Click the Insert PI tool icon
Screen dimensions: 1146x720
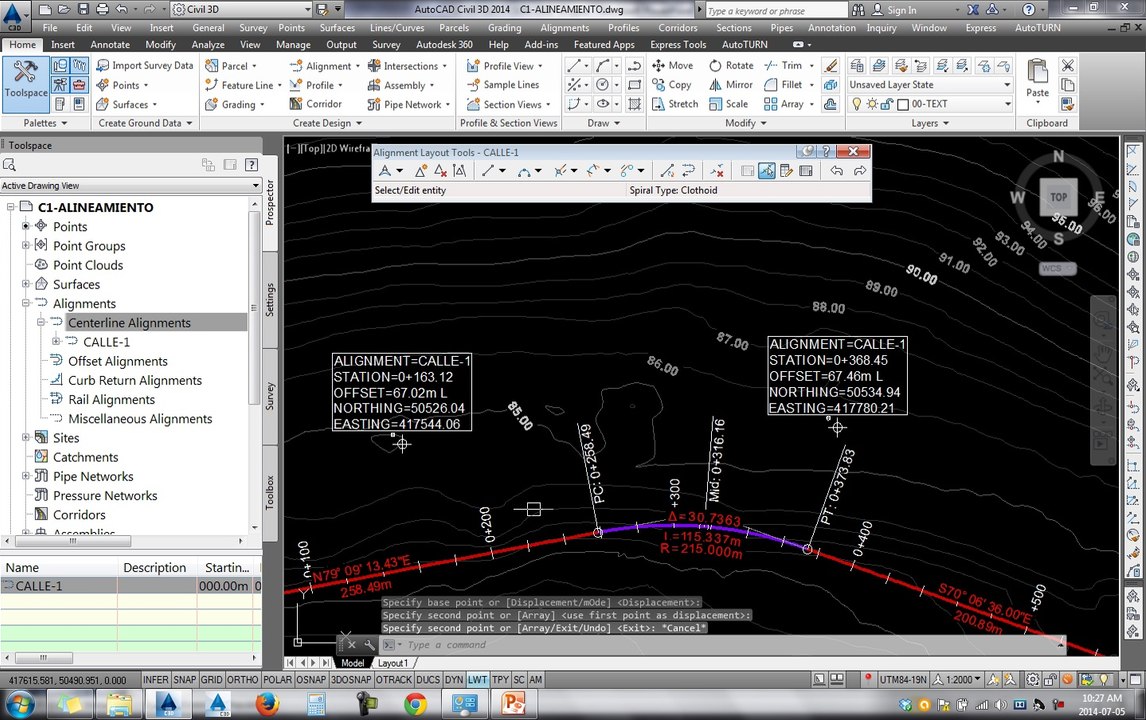click(421, 171)
